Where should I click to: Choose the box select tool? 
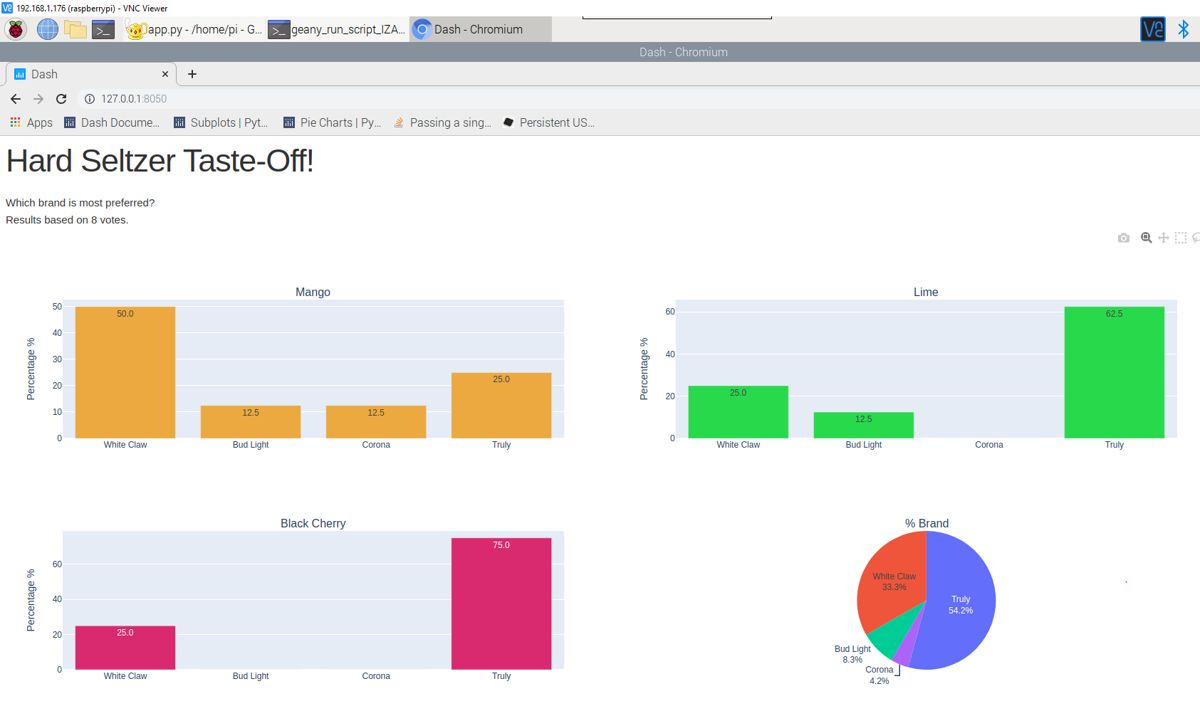(1181, 238)
